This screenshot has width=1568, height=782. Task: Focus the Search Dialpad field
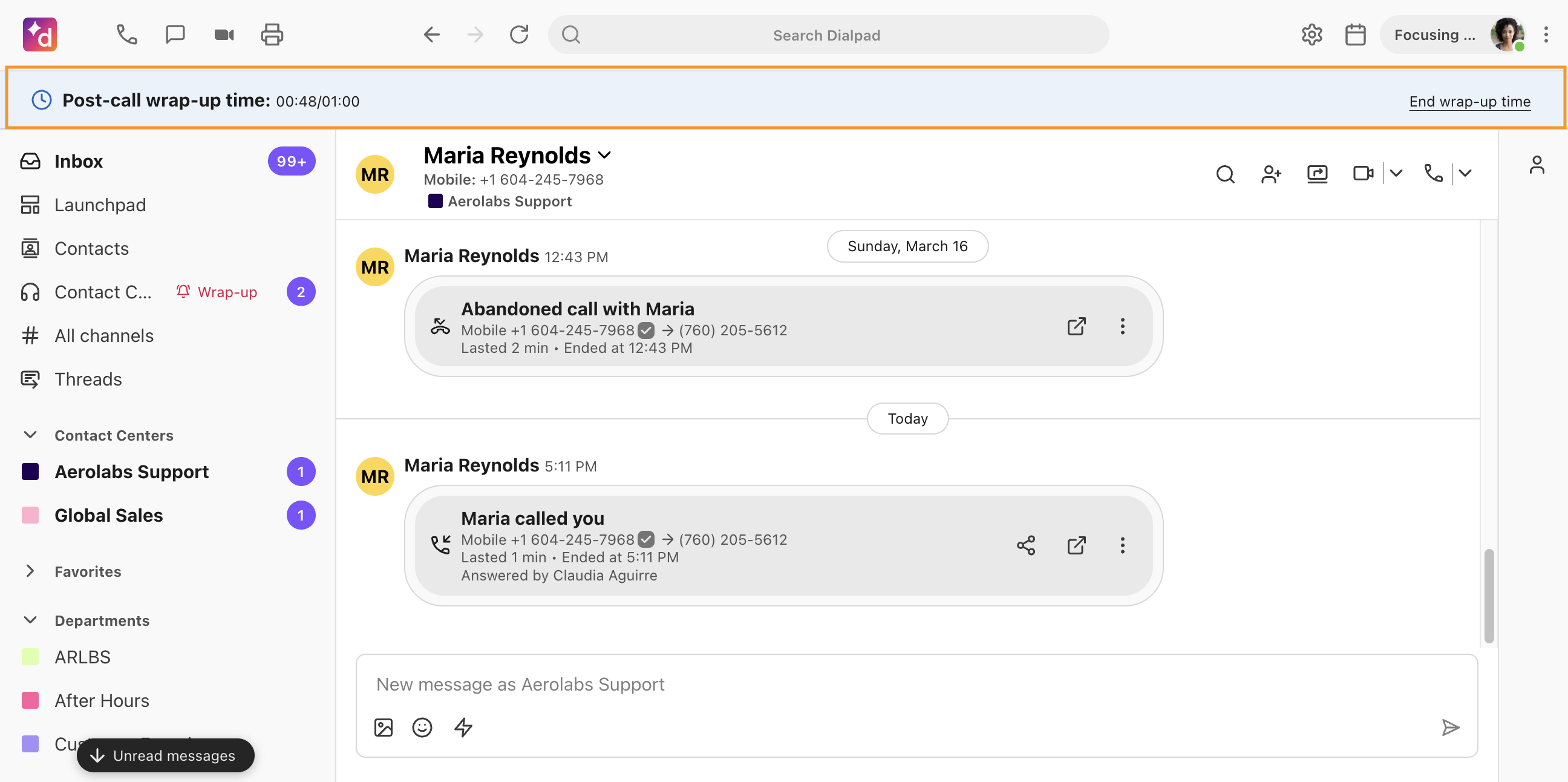[828, 34]
